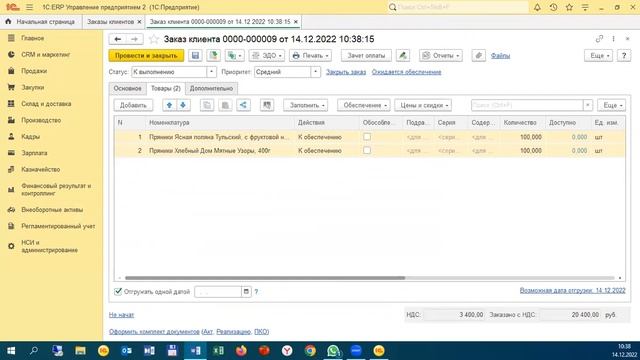The height and width of the screenshot is (360, 640).
Task: Click the Возможная дата отгрузки link
Action: pyautogui.click(x=572, y=291)
